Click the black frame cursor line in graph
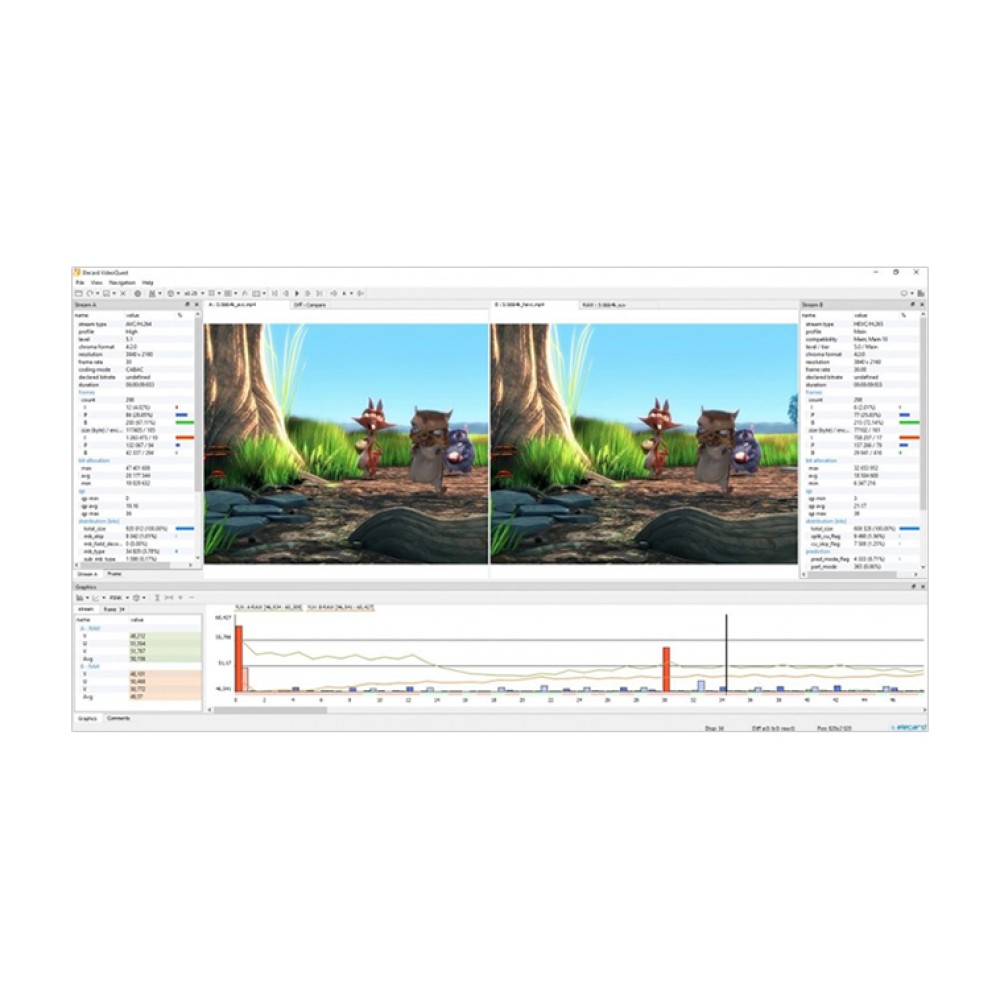1000x1000 pixels. [x=726, y=654]
